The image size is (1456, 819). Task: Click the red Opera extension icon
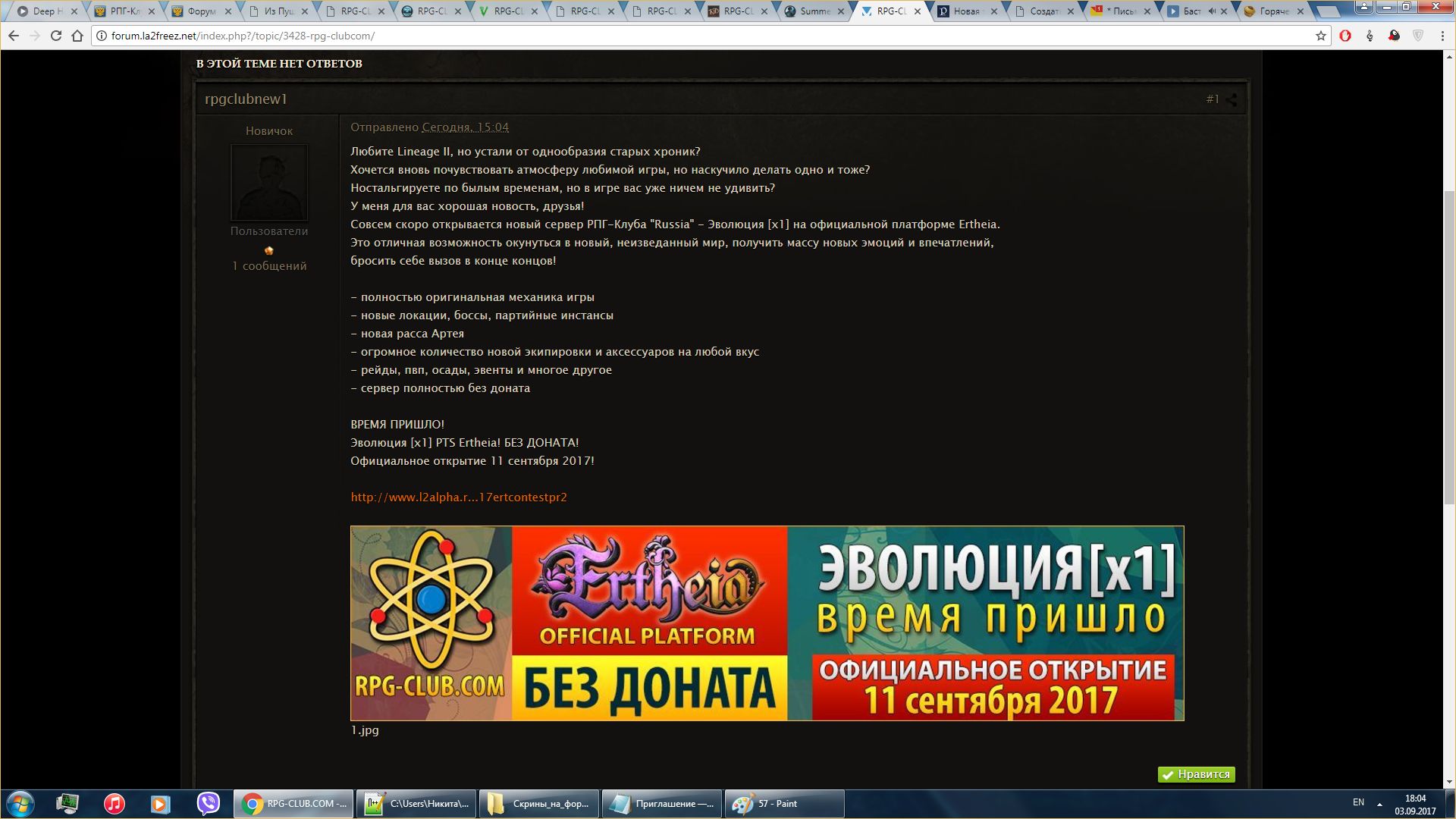[1345, 36]
